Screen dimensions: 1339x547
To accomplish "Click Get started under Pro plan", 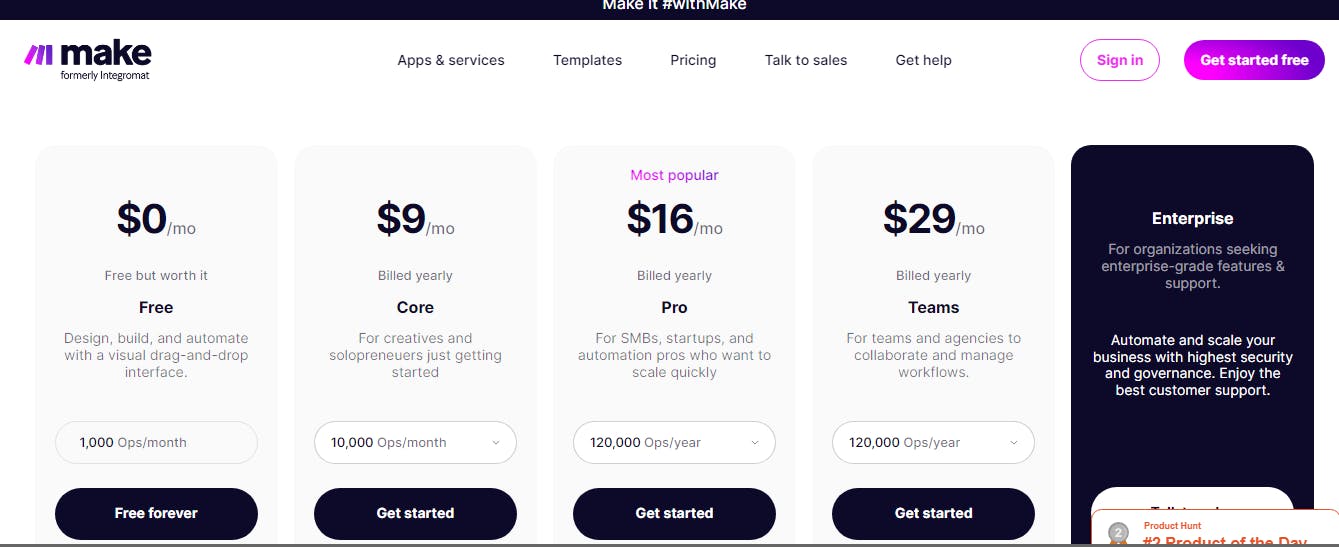I will [674, 513].
